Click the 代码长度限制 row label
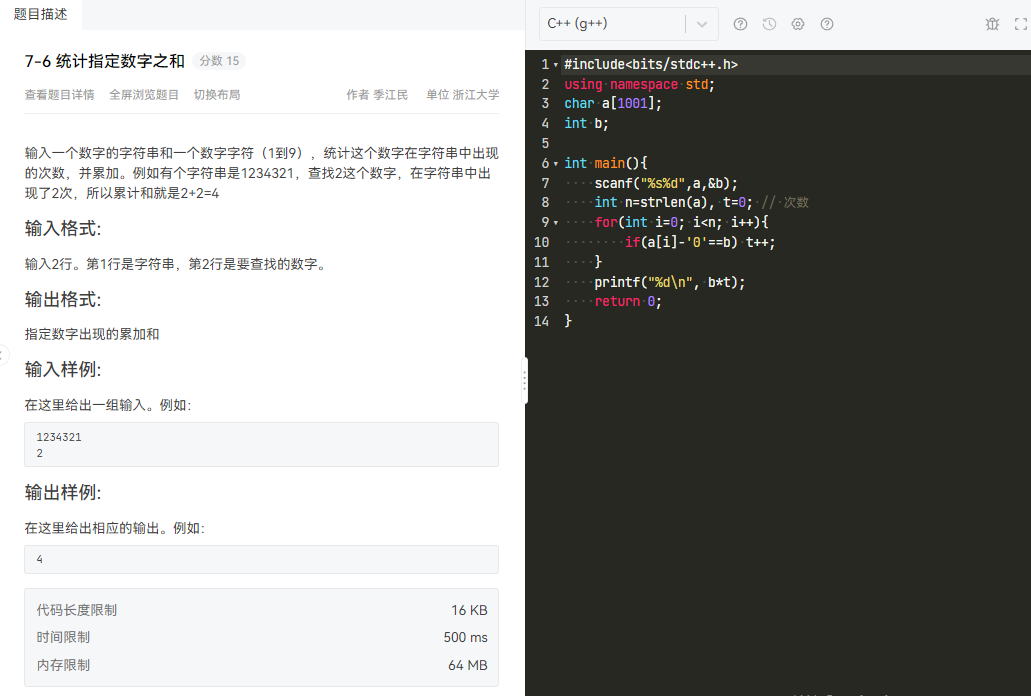This screenshot has width=1031, height=696. pos(77,611)
